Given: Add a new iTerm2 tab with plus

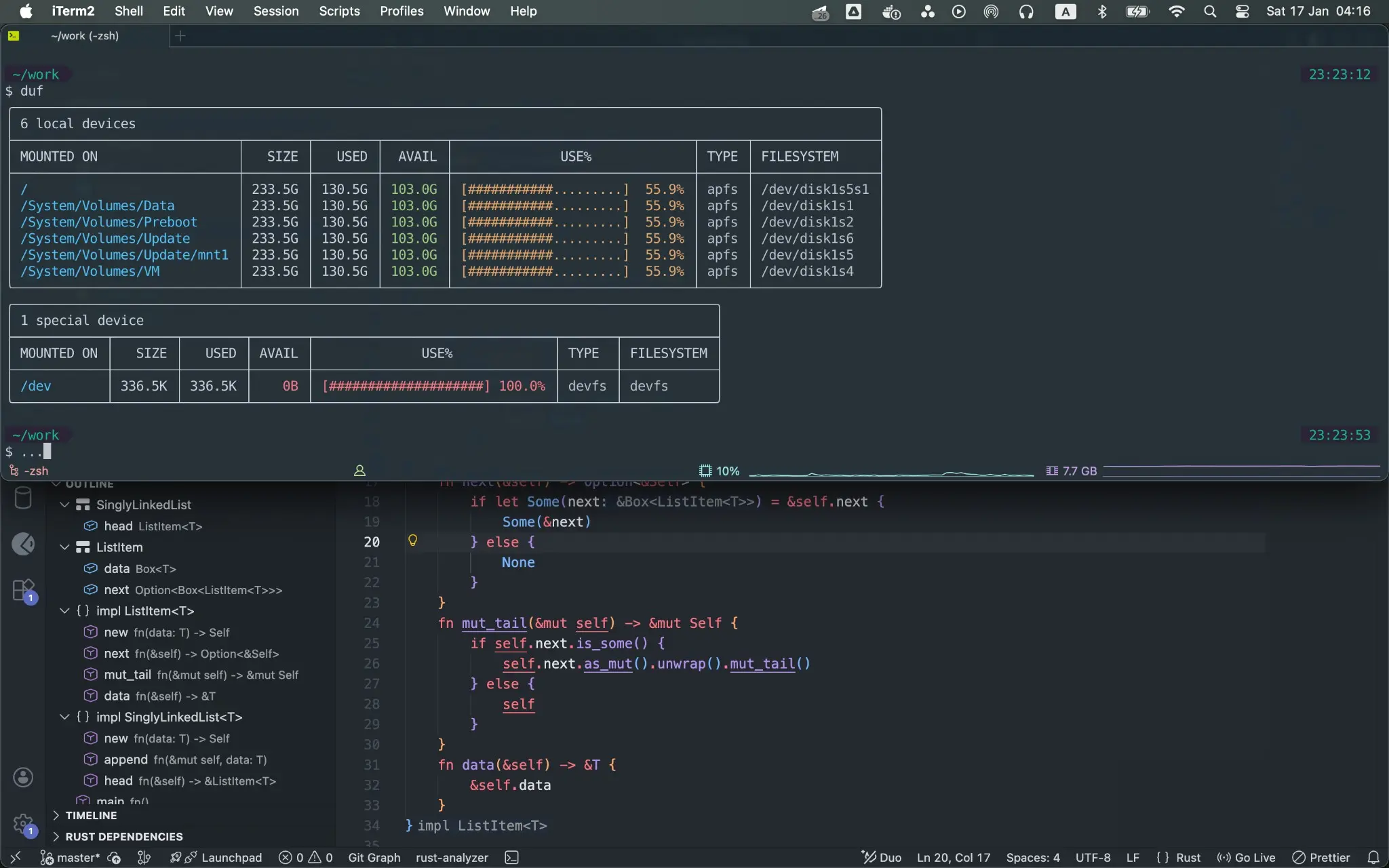Looking at the screenshot, I should point(180,36).
